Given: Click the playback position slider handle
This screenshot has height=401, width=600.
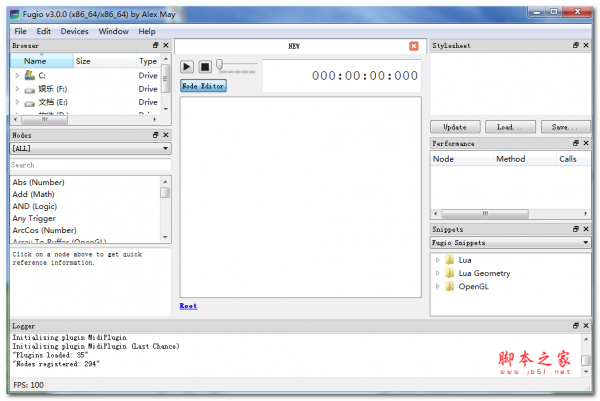Looking at the screenshot, I should 219,64.
